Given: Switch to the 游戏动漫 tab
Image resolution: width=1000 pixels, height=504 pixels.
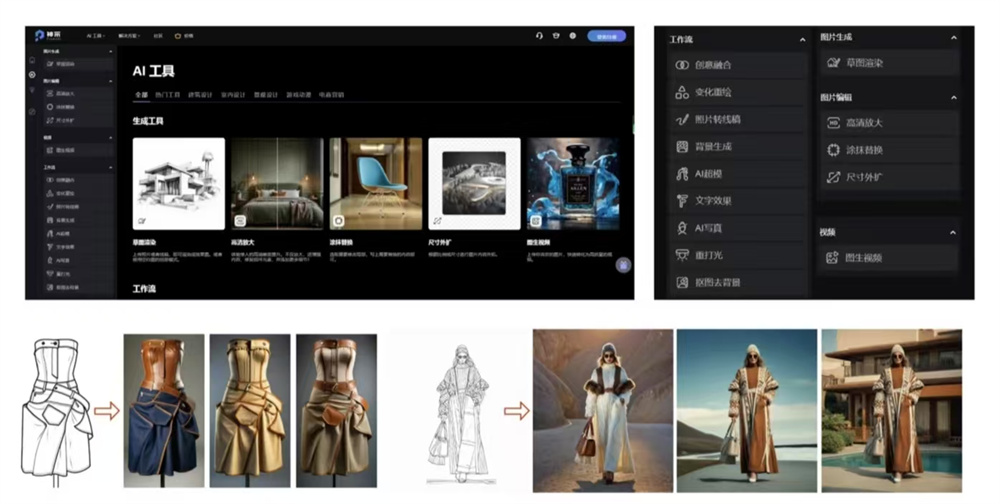Looking at the screenshot, I should tap(298, 95).
